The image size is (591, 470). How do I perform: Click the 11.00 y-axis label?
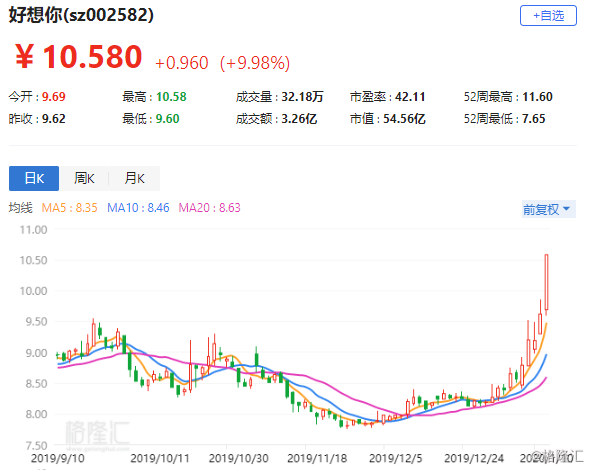34,230
